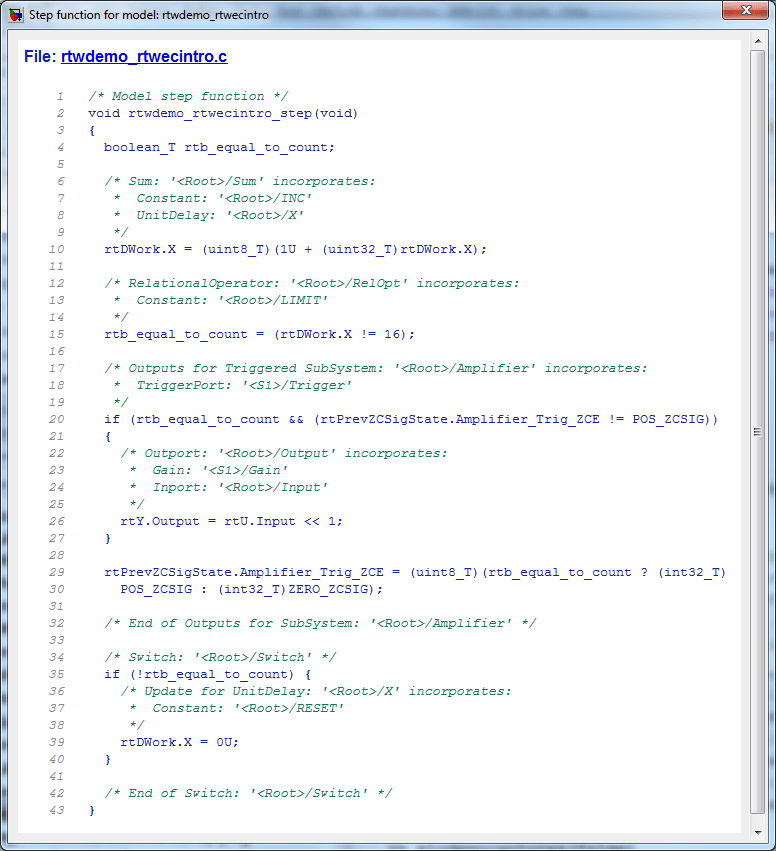Click the 'if (rtb_equal_to_count &&' condition line
The height and width of the screenshot is (851, 776).
tap(411, 420)
